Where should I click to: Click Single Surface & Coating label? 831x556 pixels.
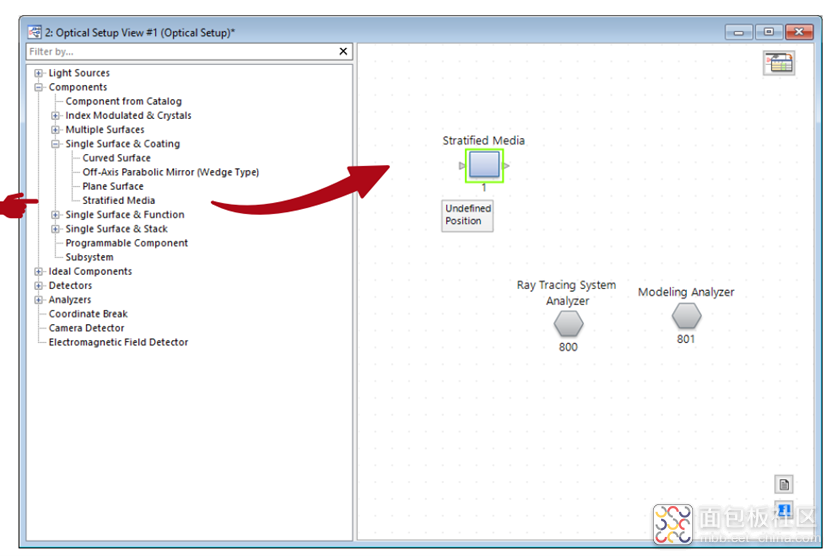122,144
